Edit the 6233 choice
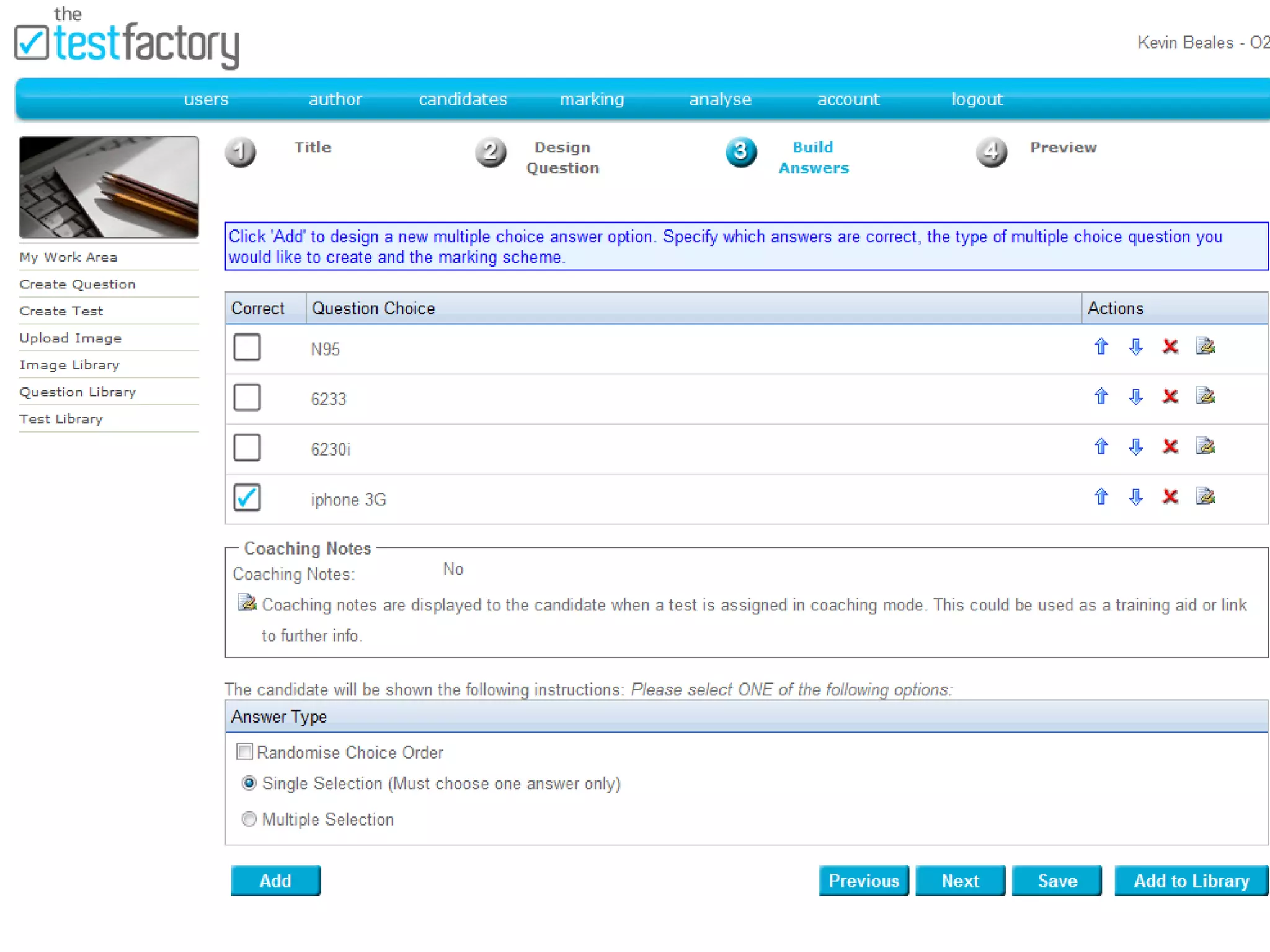Viewport: 1270px width, 952px height. pyautogui.click(x=1205, y=396)
